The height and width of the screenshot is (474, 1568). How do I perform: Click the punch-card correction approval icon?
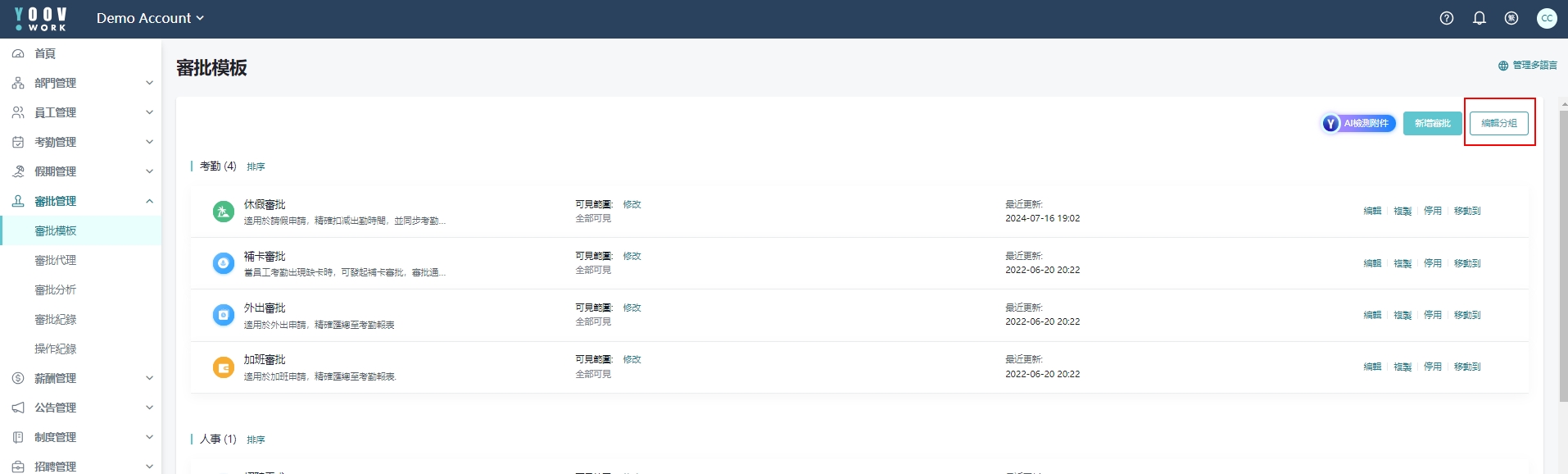(224, 263)
